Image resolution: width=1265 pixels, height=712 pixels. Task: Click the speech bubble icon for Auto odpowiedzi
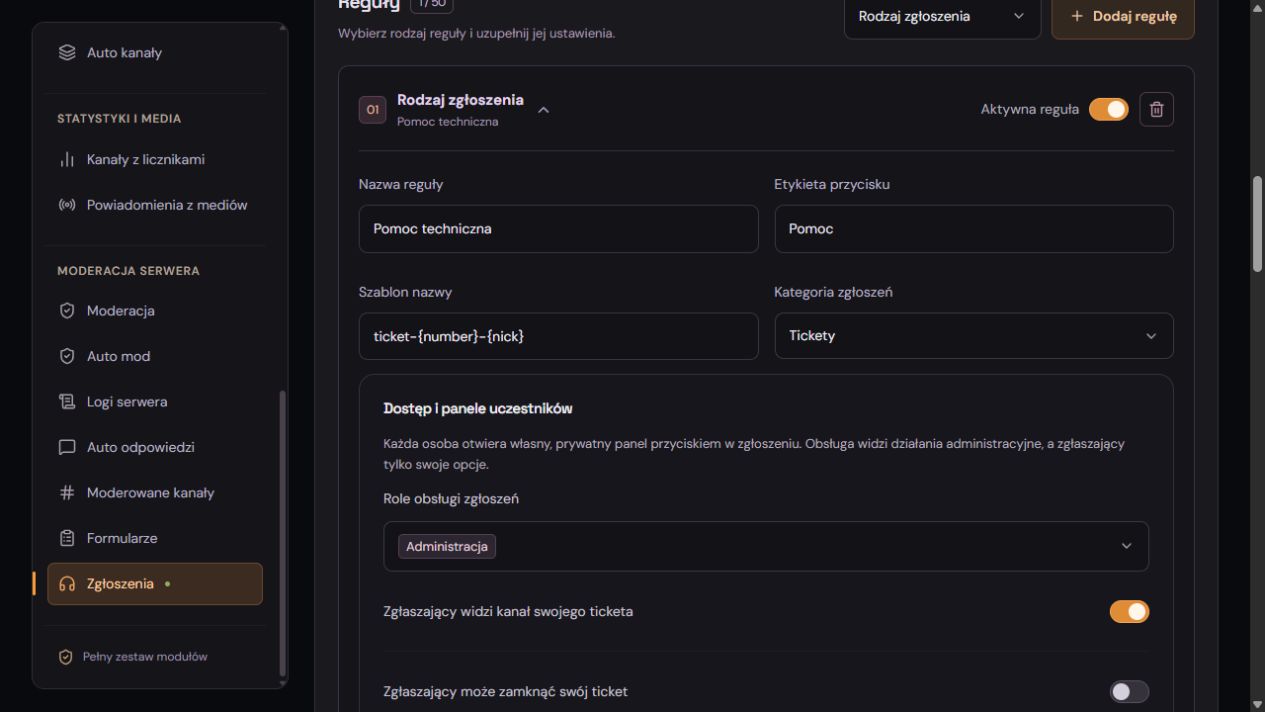(68, 448)
